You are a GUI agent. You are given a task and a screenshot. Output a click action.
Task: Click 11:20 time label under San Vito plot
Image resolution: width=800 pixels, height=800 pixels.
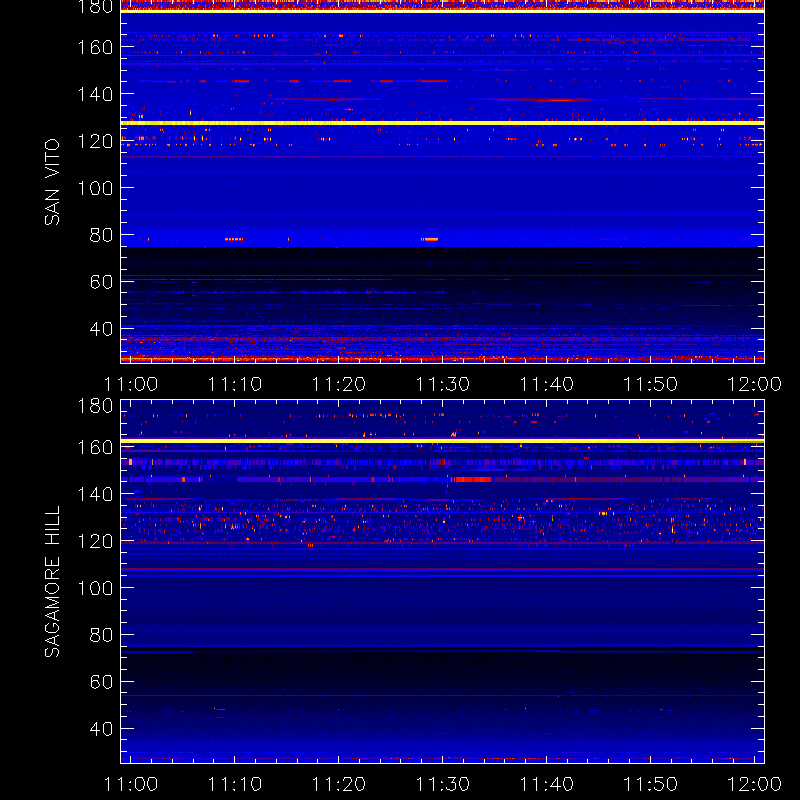[339, 384]
